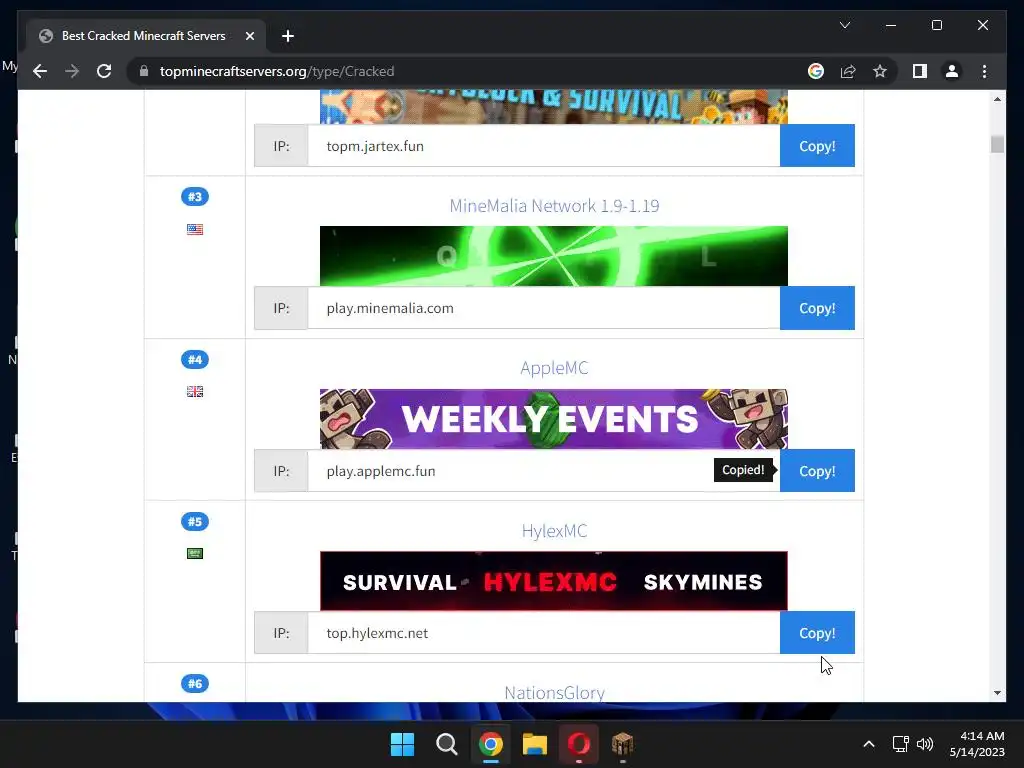Click the Skyblock & Survival banner
Screen dimensions: 1024x768
(554, 107)
